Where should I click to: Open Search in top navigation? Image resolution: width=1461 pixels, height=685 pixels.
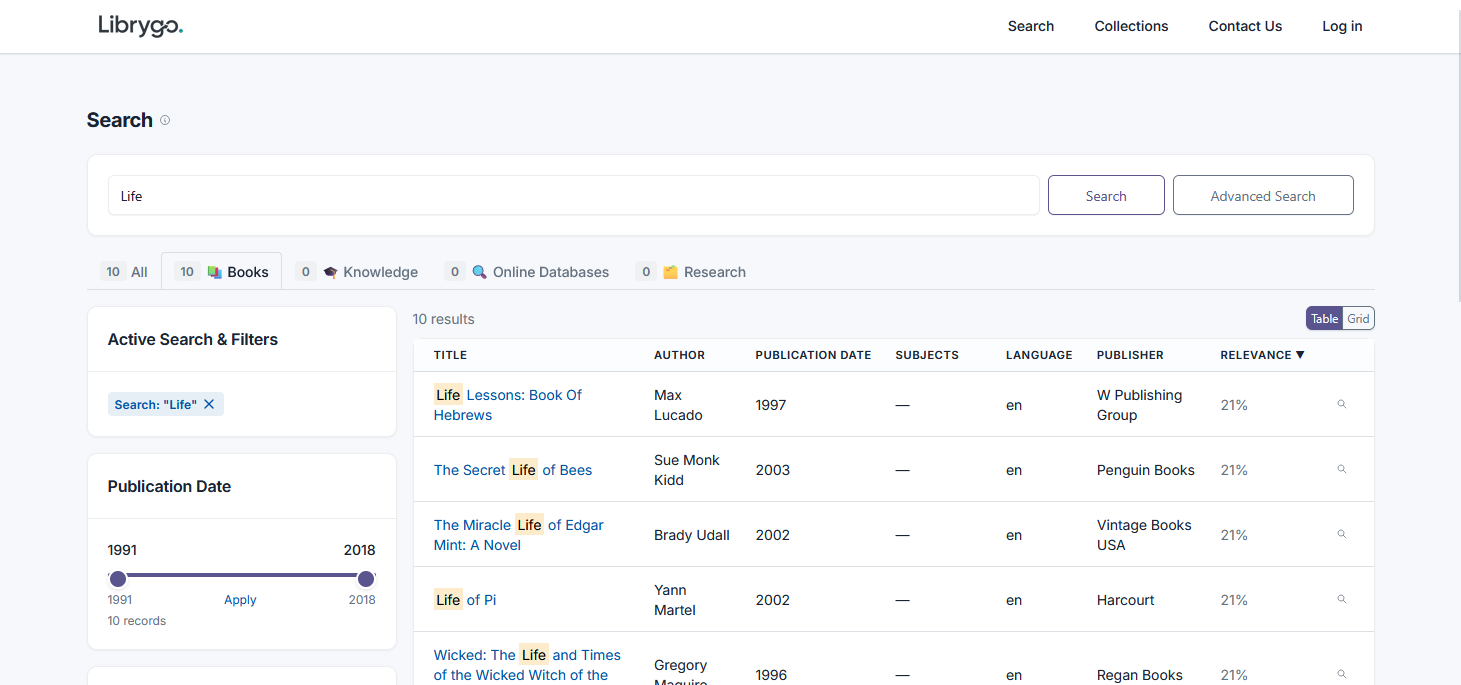click(x=1031, y=26)
